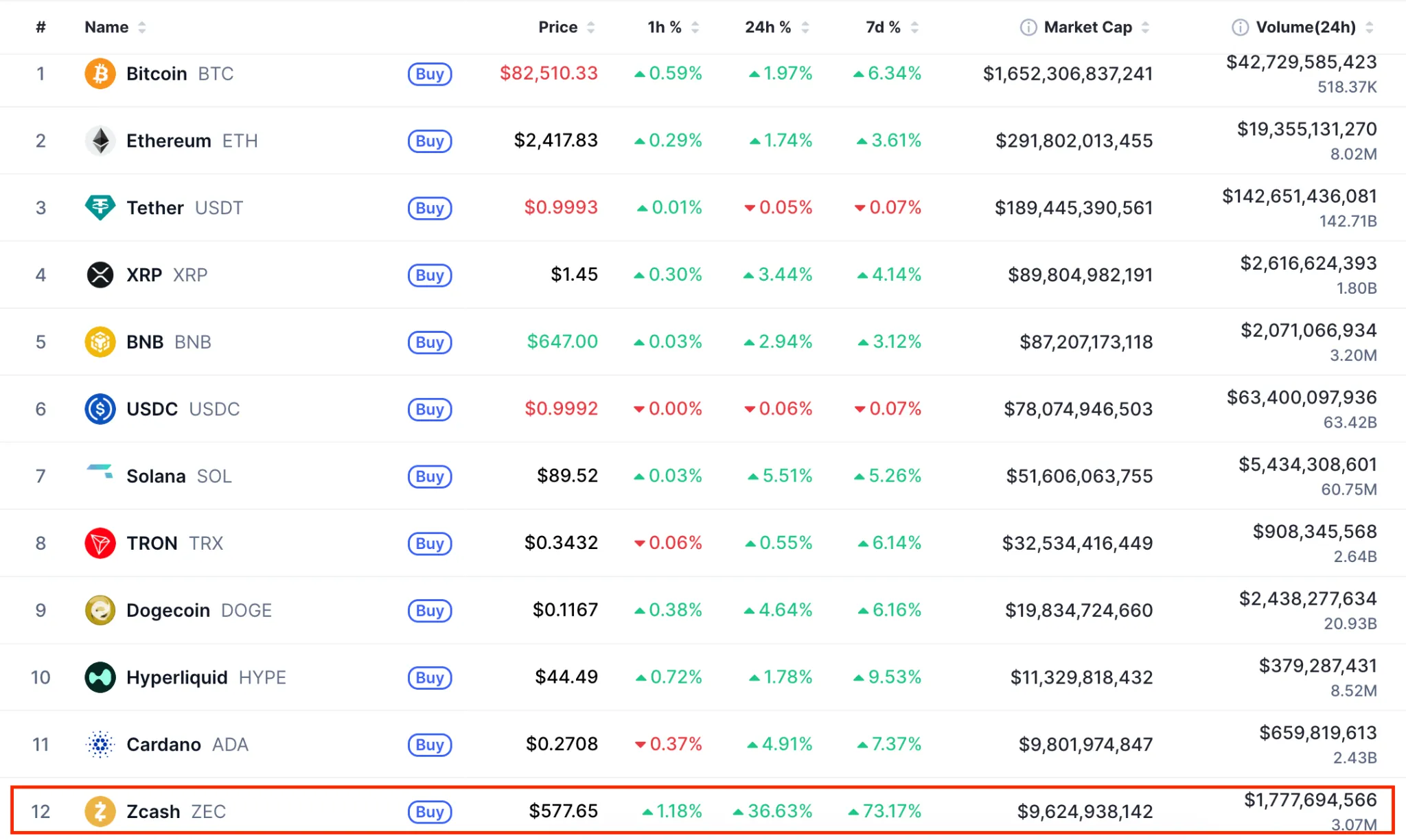Open the BNB coin logo
This screenshot has height=840, width=1406.
(x=100, y=342)
